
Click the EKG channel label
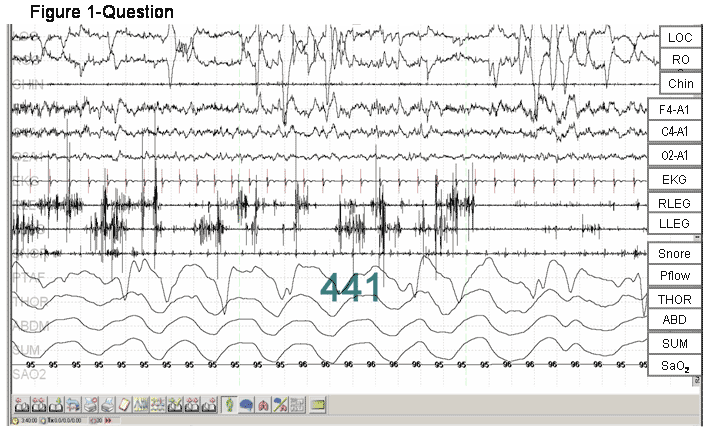(680, 180)
